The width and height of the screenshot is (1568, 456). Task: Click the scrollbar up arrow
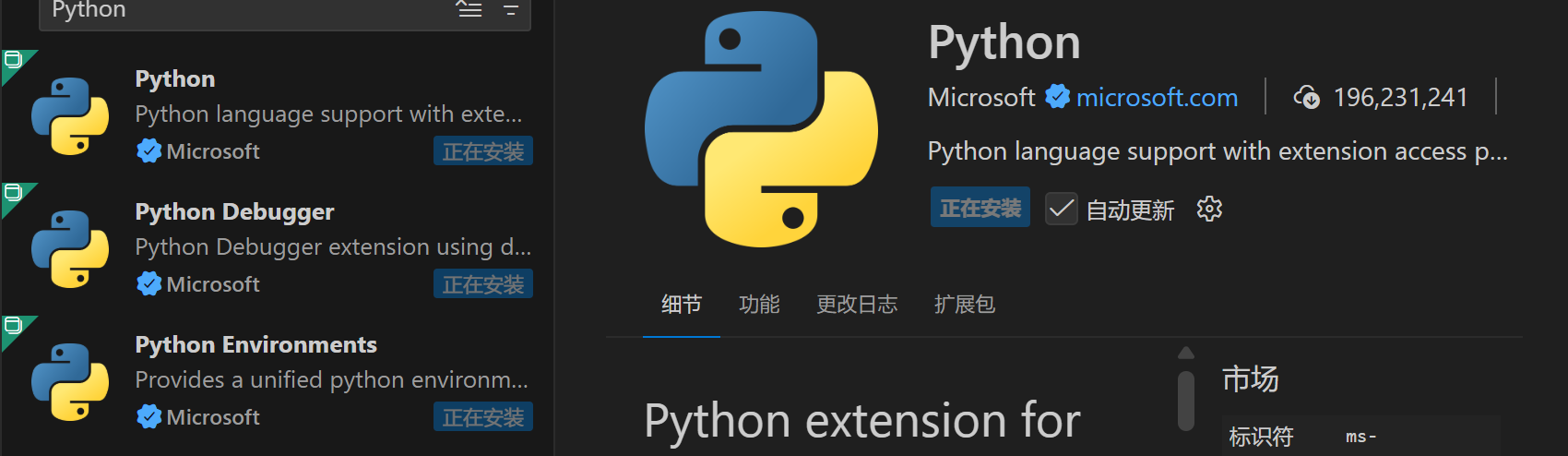(1186, 353)
